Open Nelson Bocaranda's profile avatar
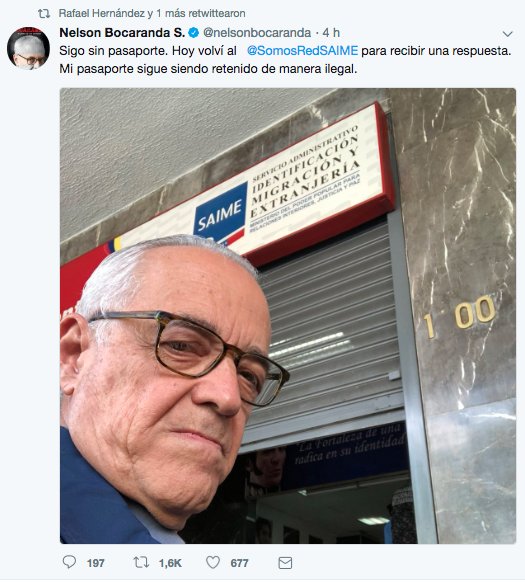 point(28,48)
